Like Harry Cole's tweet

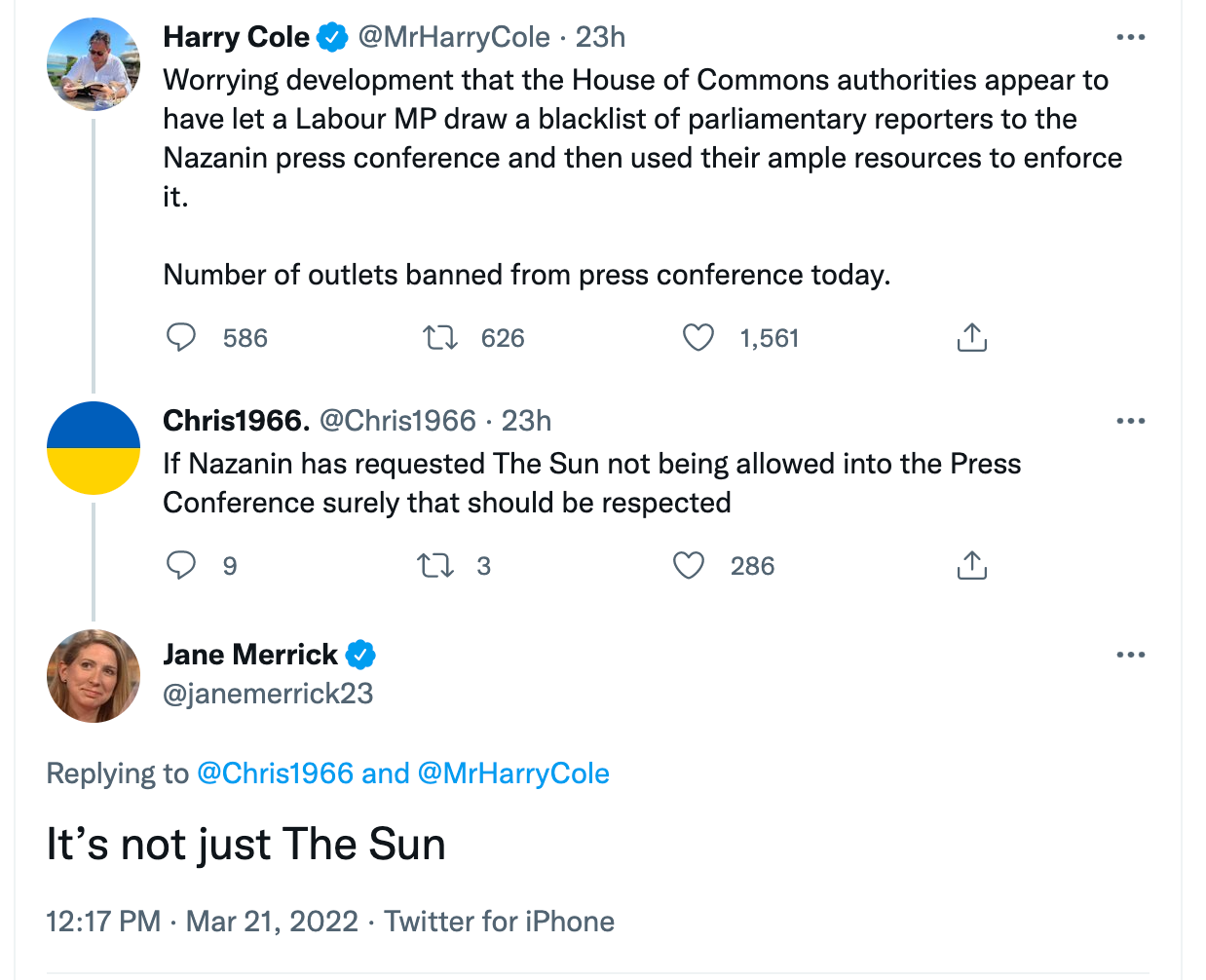coord(697,338)
